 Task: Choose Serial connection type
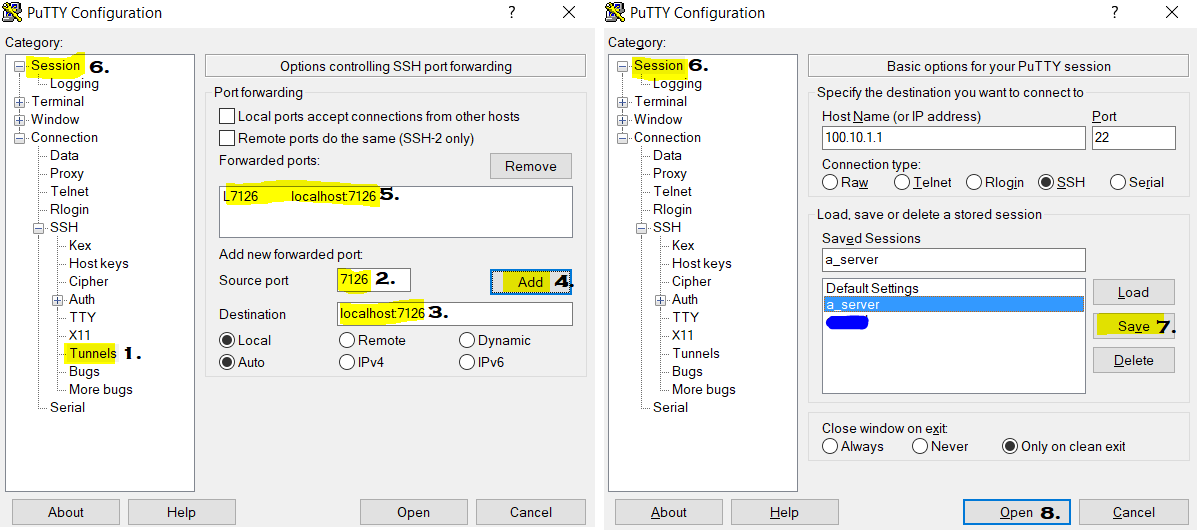pos(1118,183)
